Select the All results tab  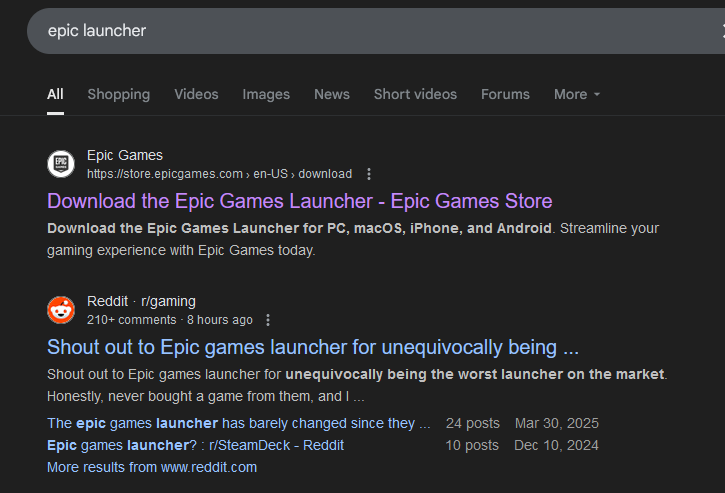(55, 94)
